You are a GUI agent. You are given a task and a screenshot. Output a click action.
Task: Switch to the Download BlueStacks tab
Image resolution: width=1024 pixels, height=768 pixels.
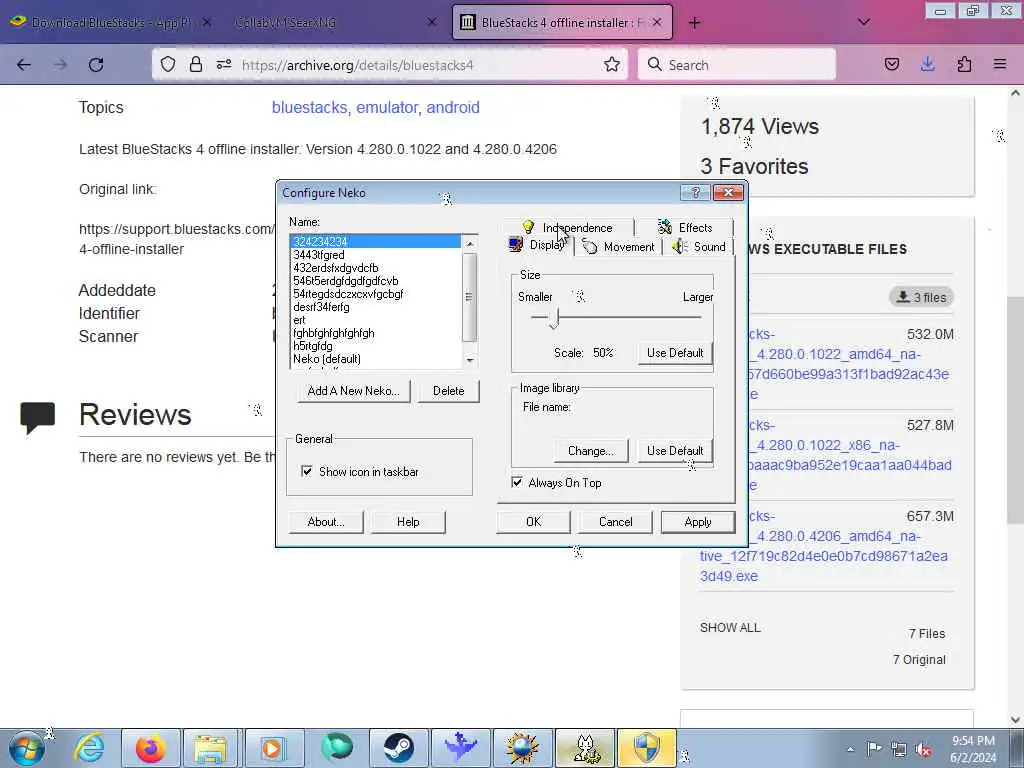click(111, 22)
